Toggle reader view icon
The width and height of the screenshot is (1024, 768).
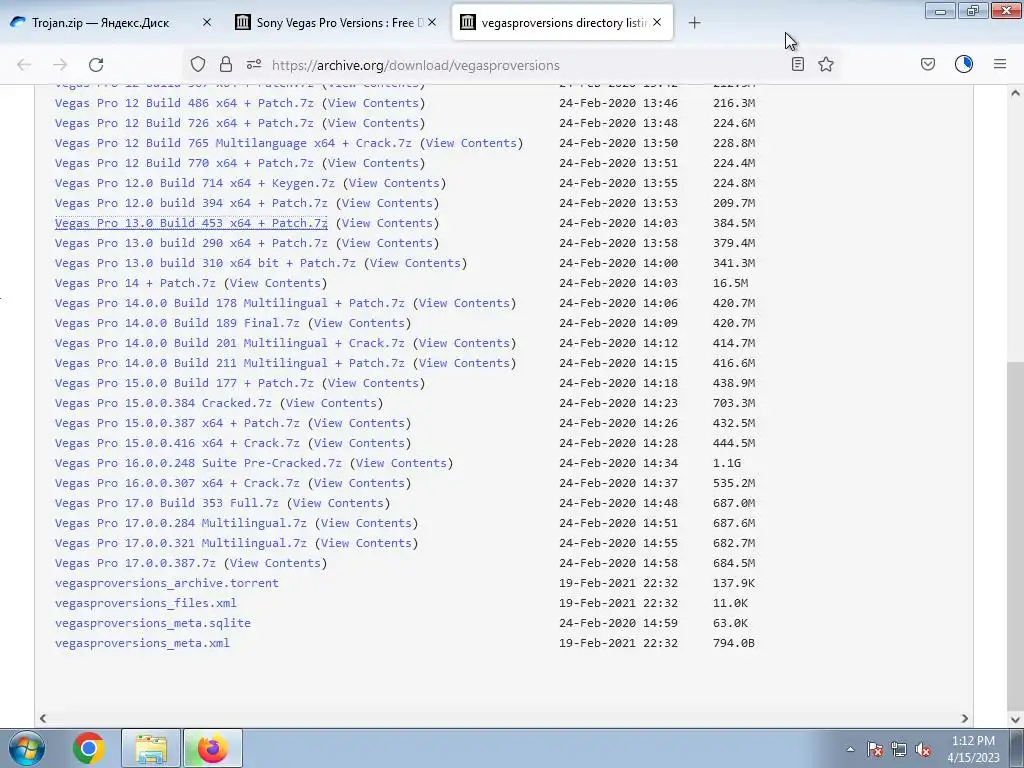[x=797, y=64]
